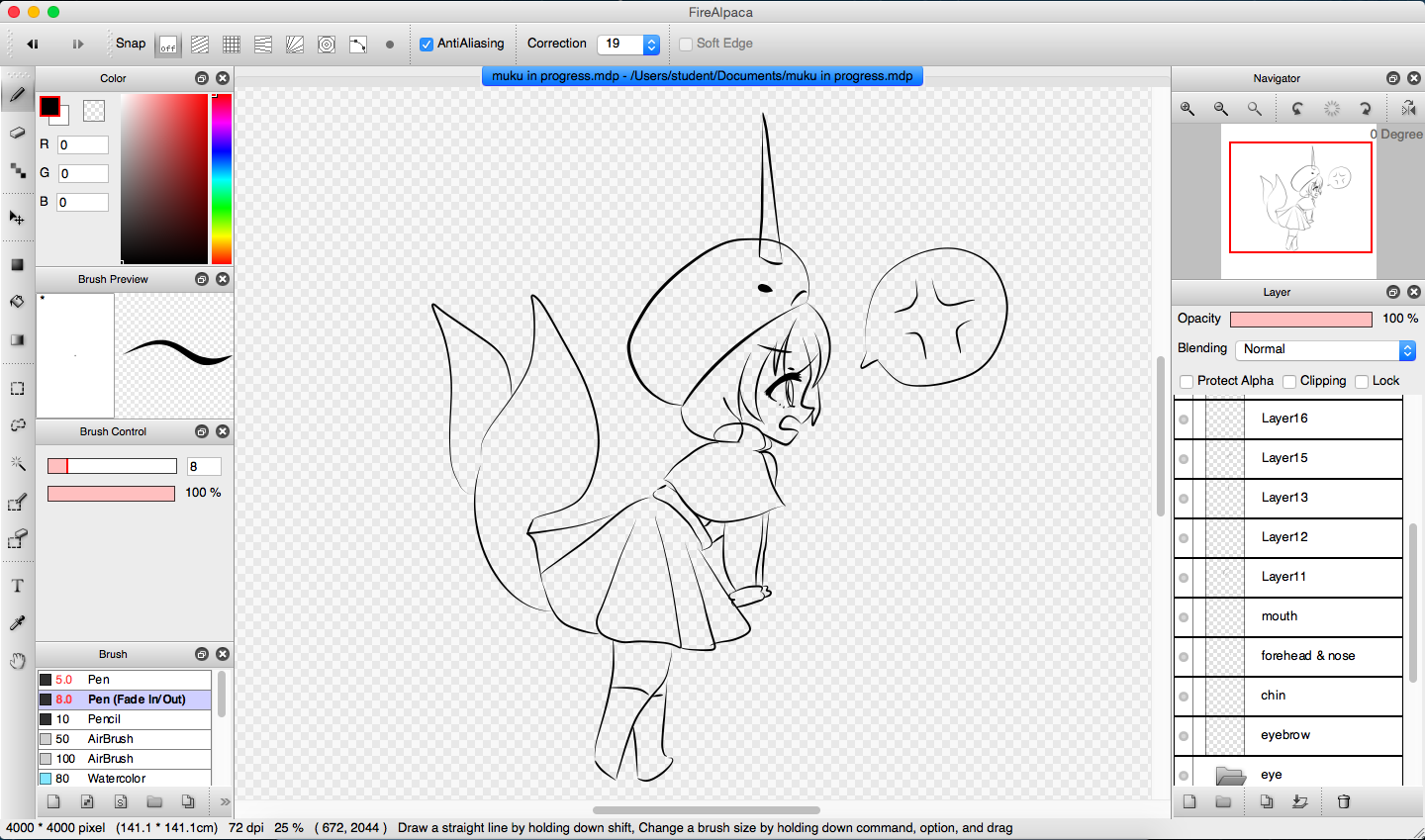Enable the Clipping checkbox
Screen dimensions: 1425x840
(x=1289, y=382)
